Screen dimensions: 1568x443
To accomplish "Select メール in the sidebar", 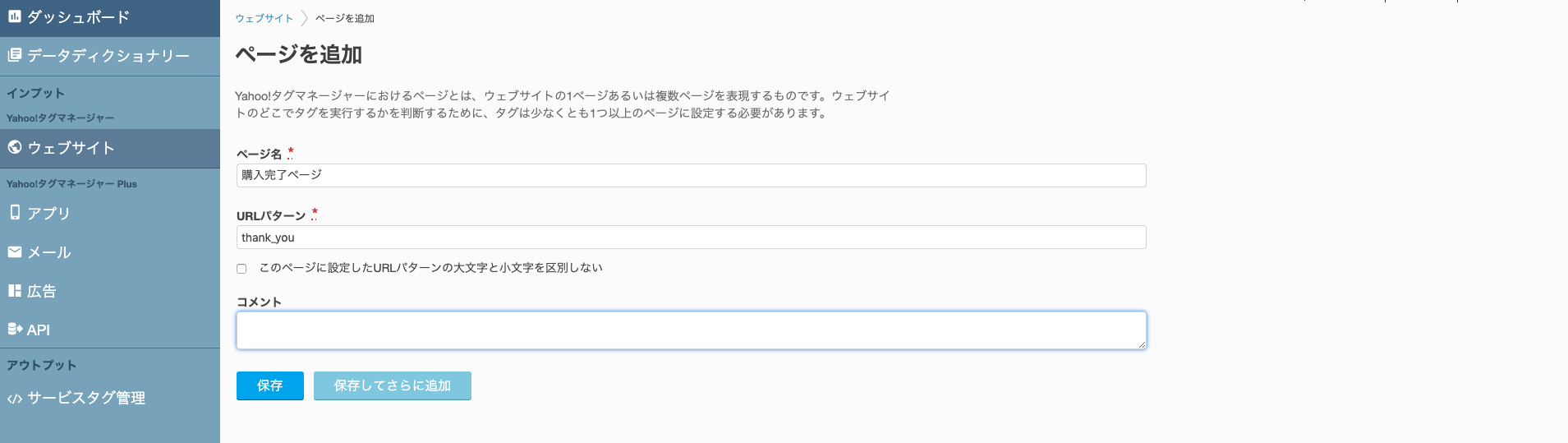I will [x=49, y=253].
